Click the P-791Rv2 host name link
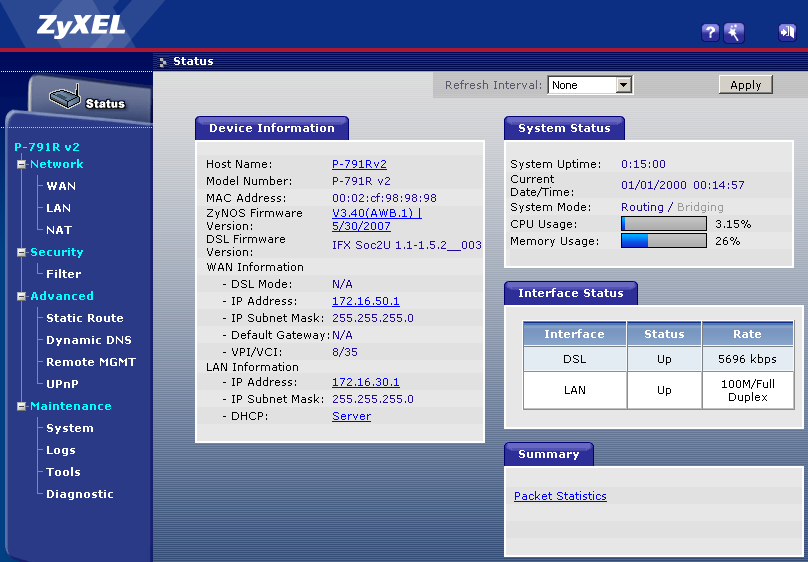This screenshot has height=562, width=808. pyautogui.click(x=359, y=164)
